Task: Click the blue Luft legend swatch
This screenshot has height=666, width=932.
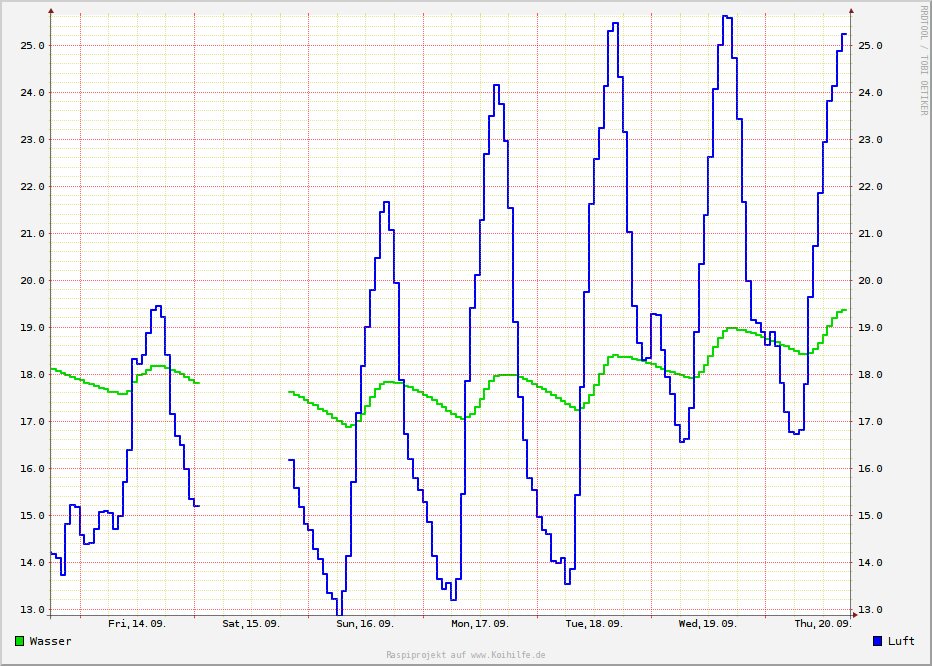Action: pos(878,641)
